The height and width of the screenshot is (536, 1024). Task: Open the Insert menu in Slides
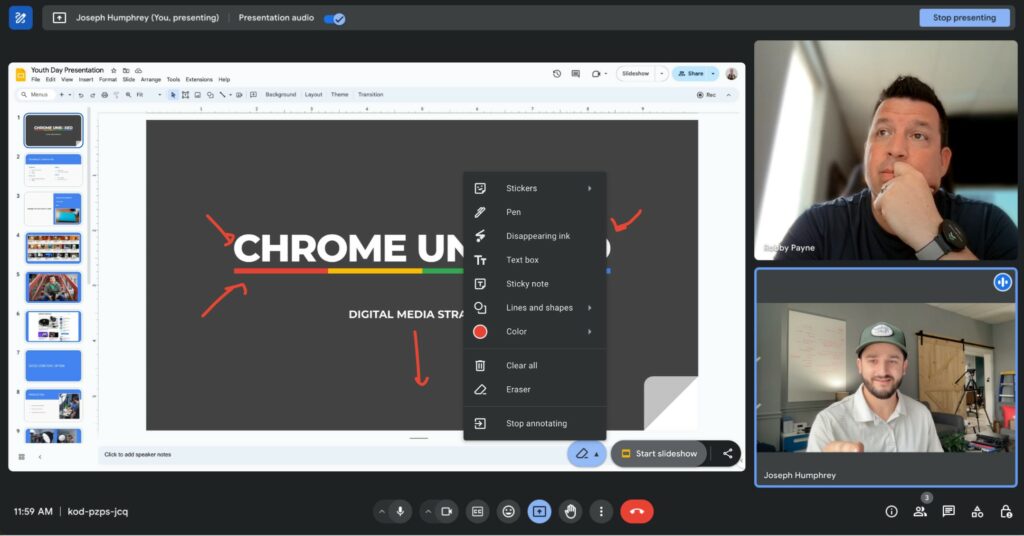[86, 80]
